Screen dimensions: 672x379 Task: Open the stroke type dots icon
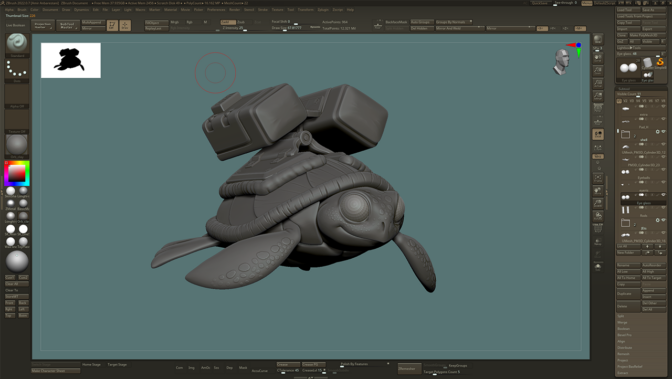(x=17, y=69)
